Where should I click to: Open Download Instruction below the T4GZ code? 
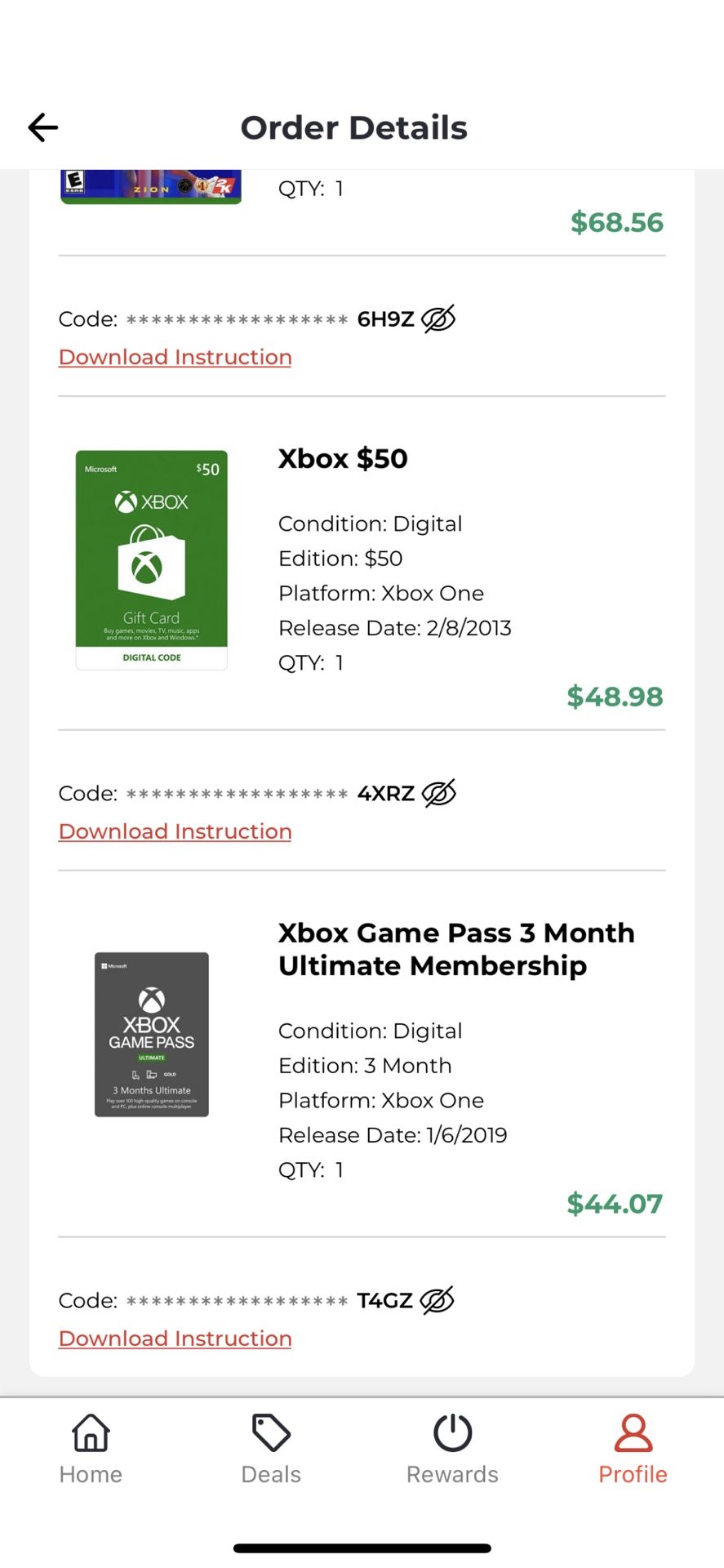(x=174, y=1338)
